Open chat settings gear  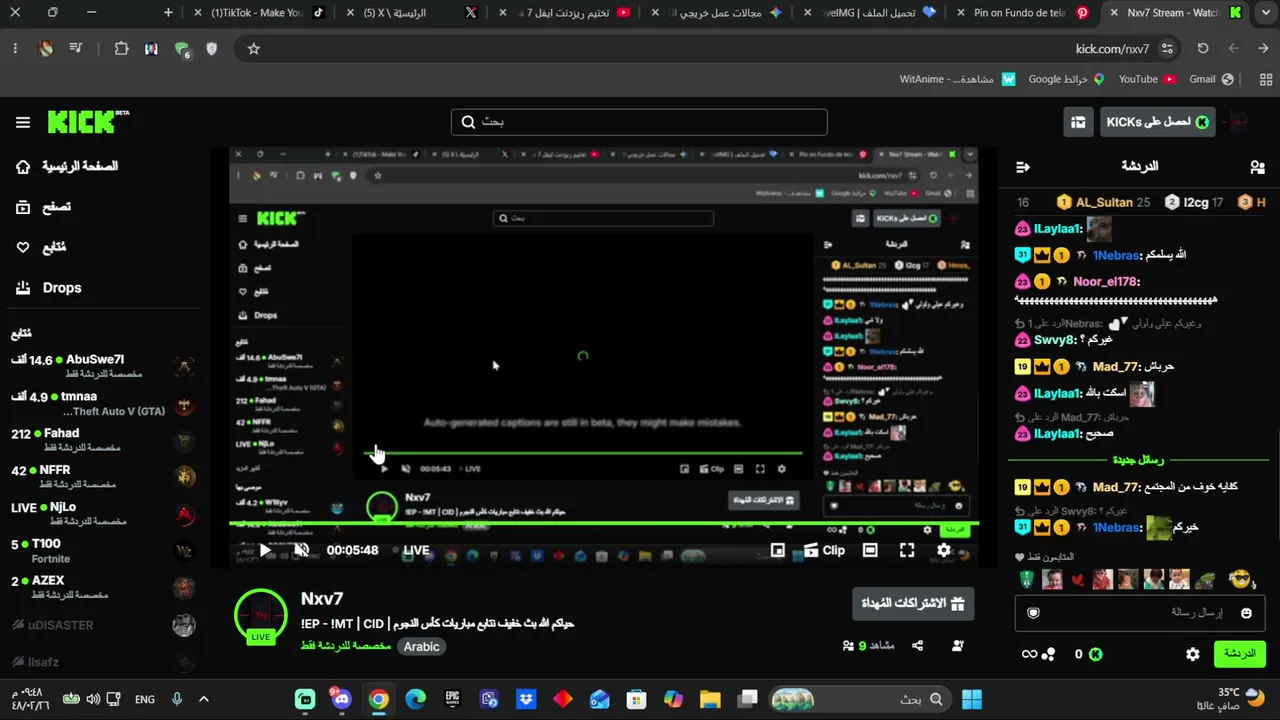1193,654
